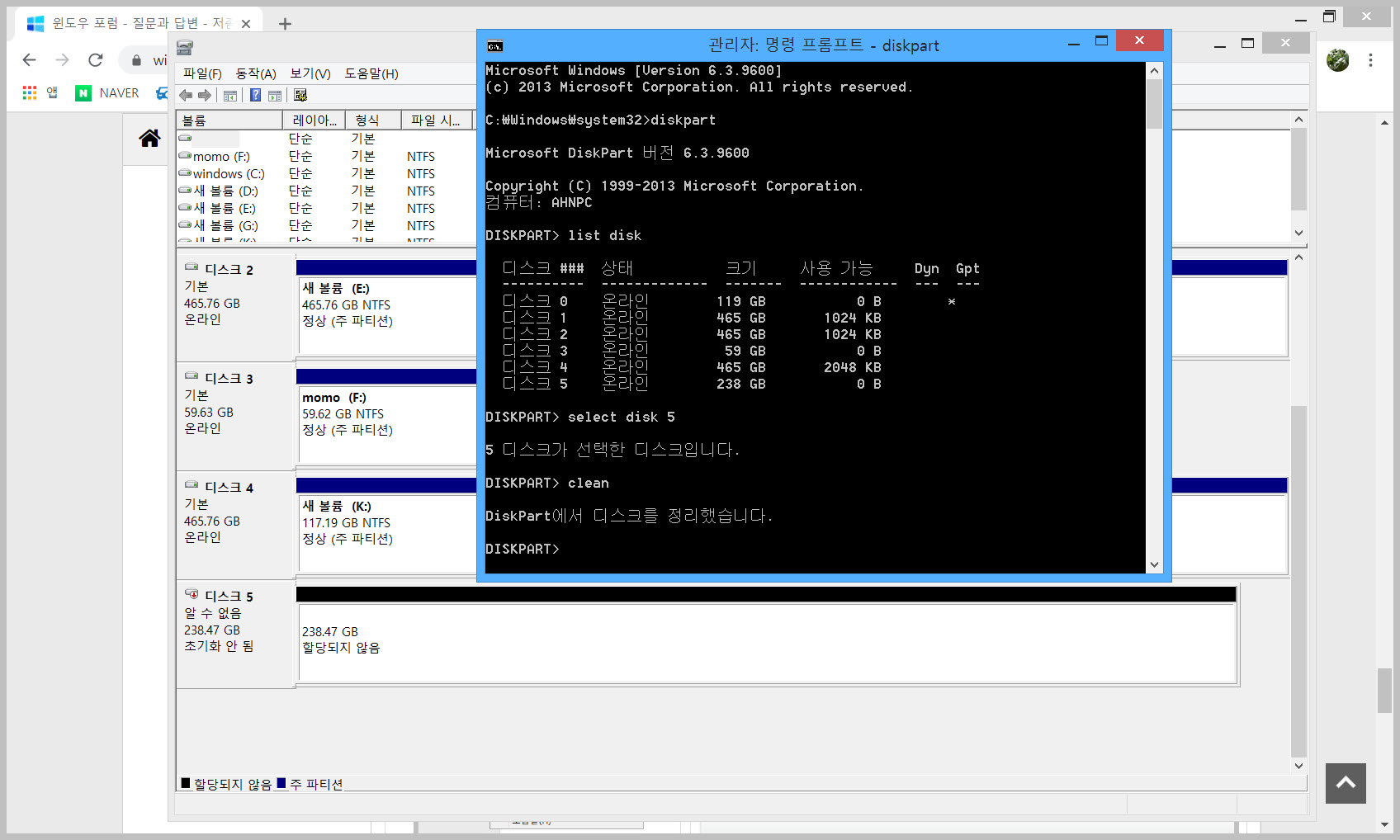The image size is (1400, 840).
Task: Click the DISKPART prompt line in the console
Action: click(523, 549)
